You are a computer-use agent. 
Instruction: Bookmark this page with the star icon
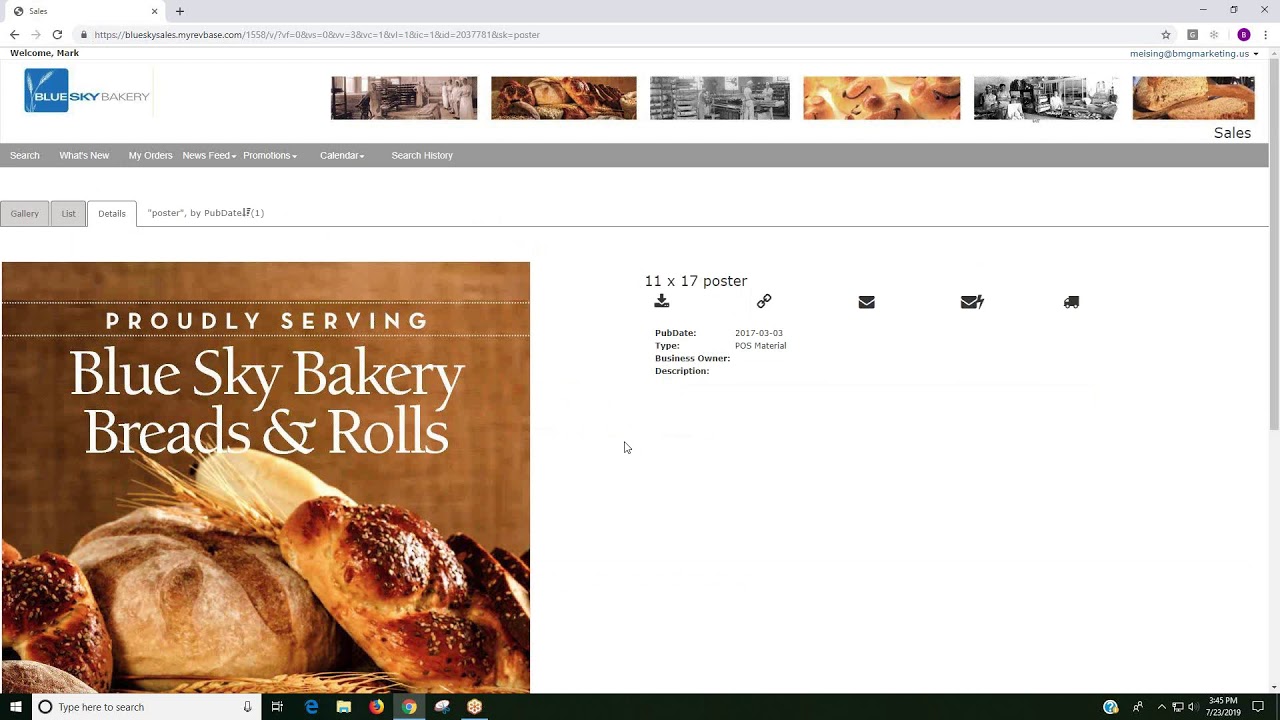coord(1166,34)
